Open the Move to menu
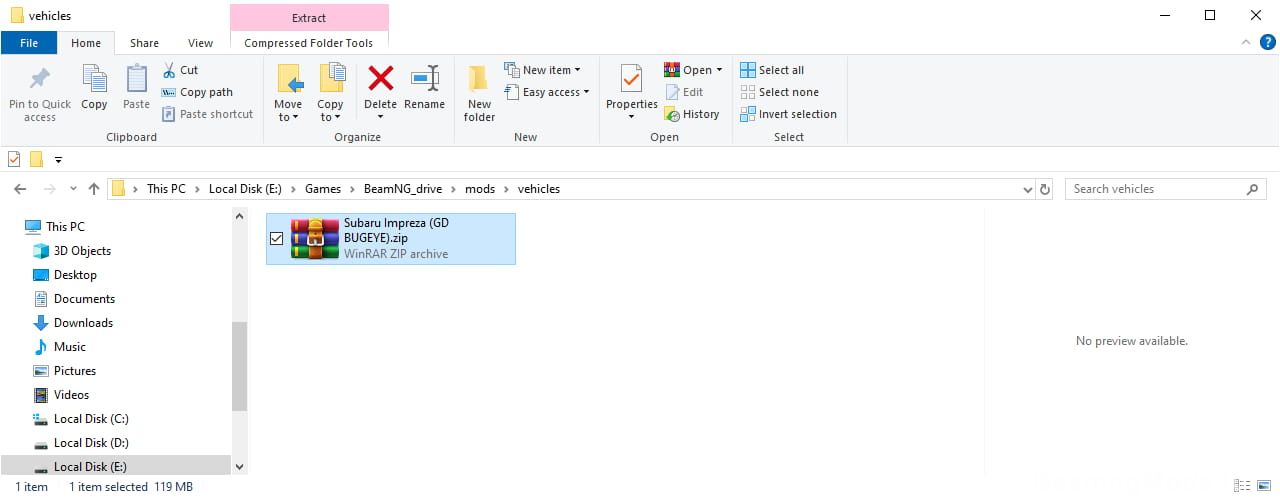Screen dimensions: 1280x499 (x=288, y=93)
